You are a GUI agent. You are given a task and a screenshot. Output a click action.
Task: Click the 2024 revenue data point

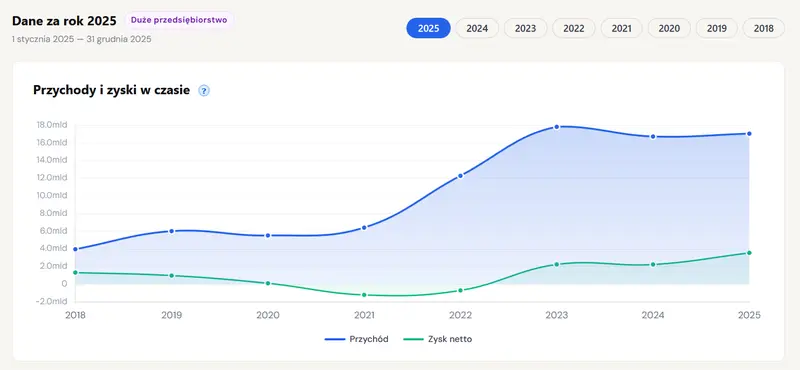pos(653,137)
